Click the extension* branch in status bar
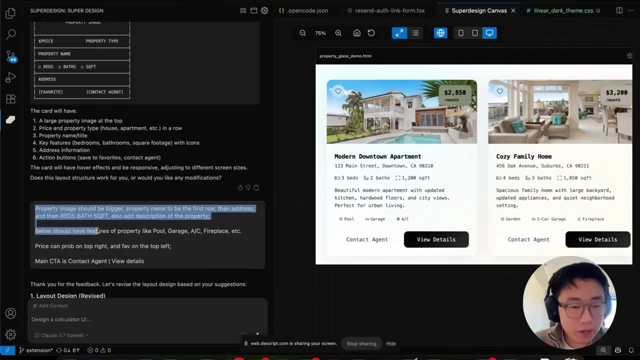This screenshot has height=360, width=640. pos(36,350)
